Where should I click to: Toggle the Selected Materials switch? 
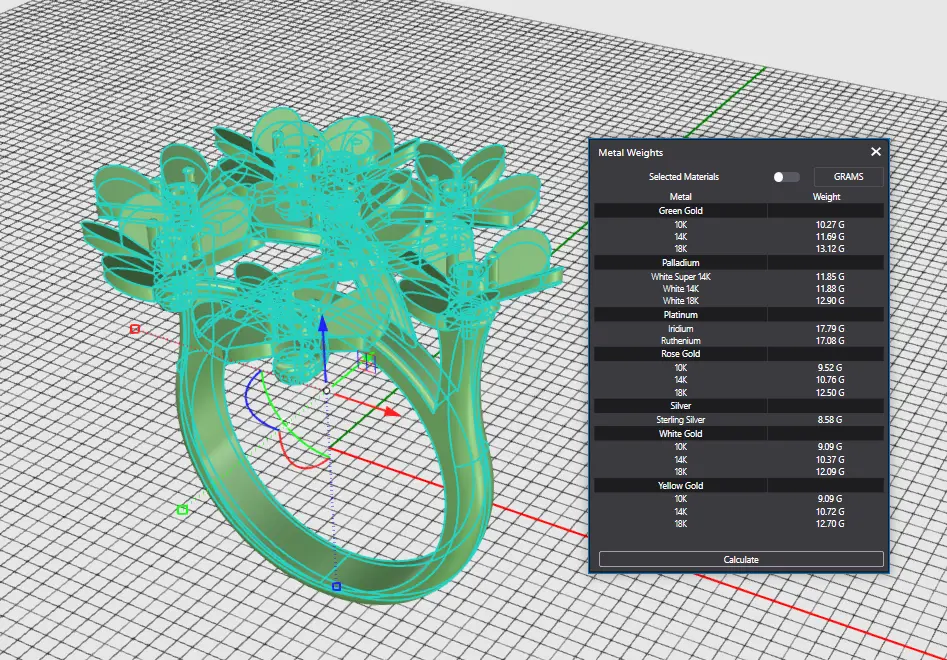click(x=786, y=177)
